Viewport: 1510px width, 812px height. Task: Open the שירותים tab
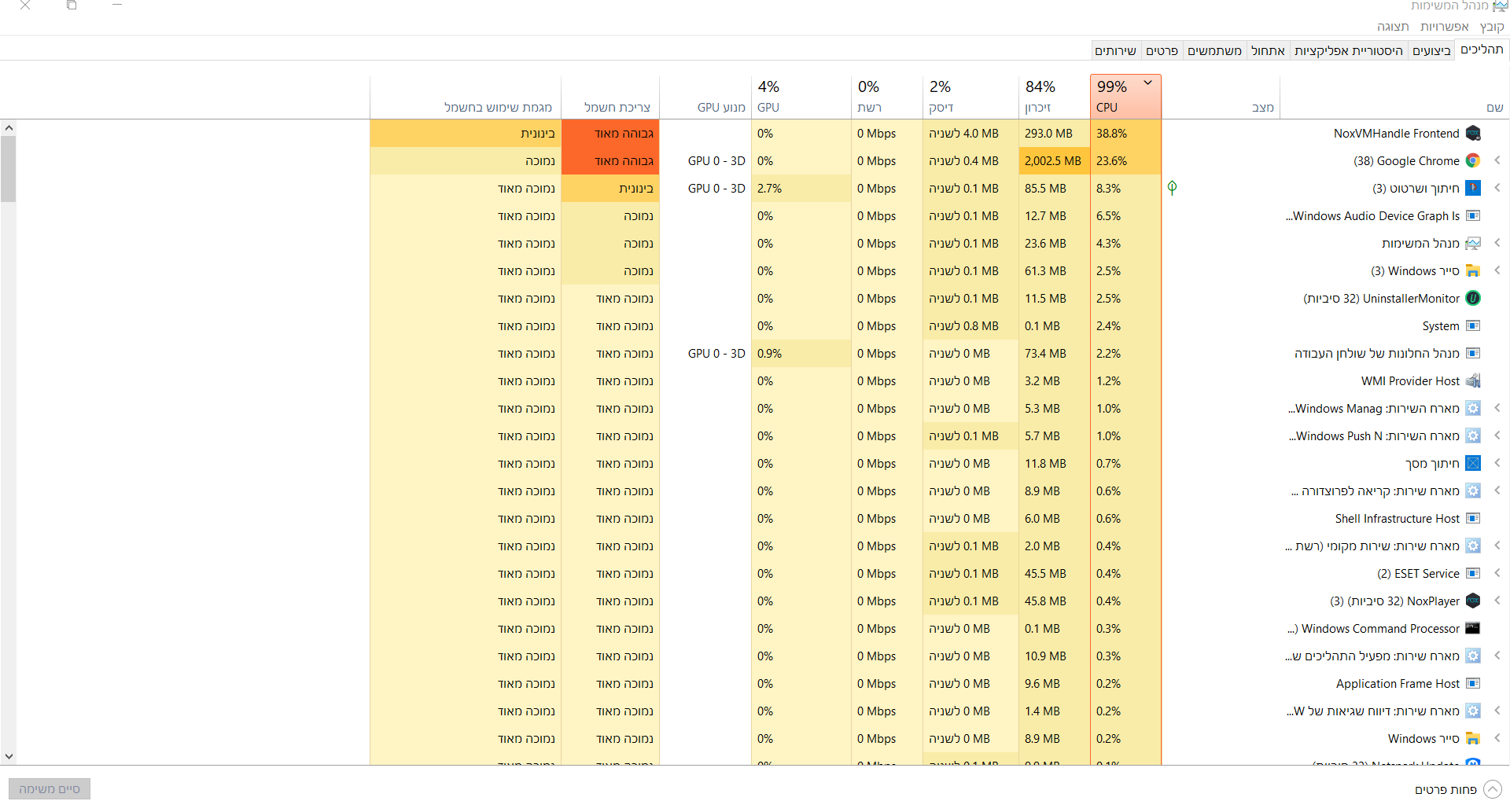pyautogui.click(x=1115, y=51)
